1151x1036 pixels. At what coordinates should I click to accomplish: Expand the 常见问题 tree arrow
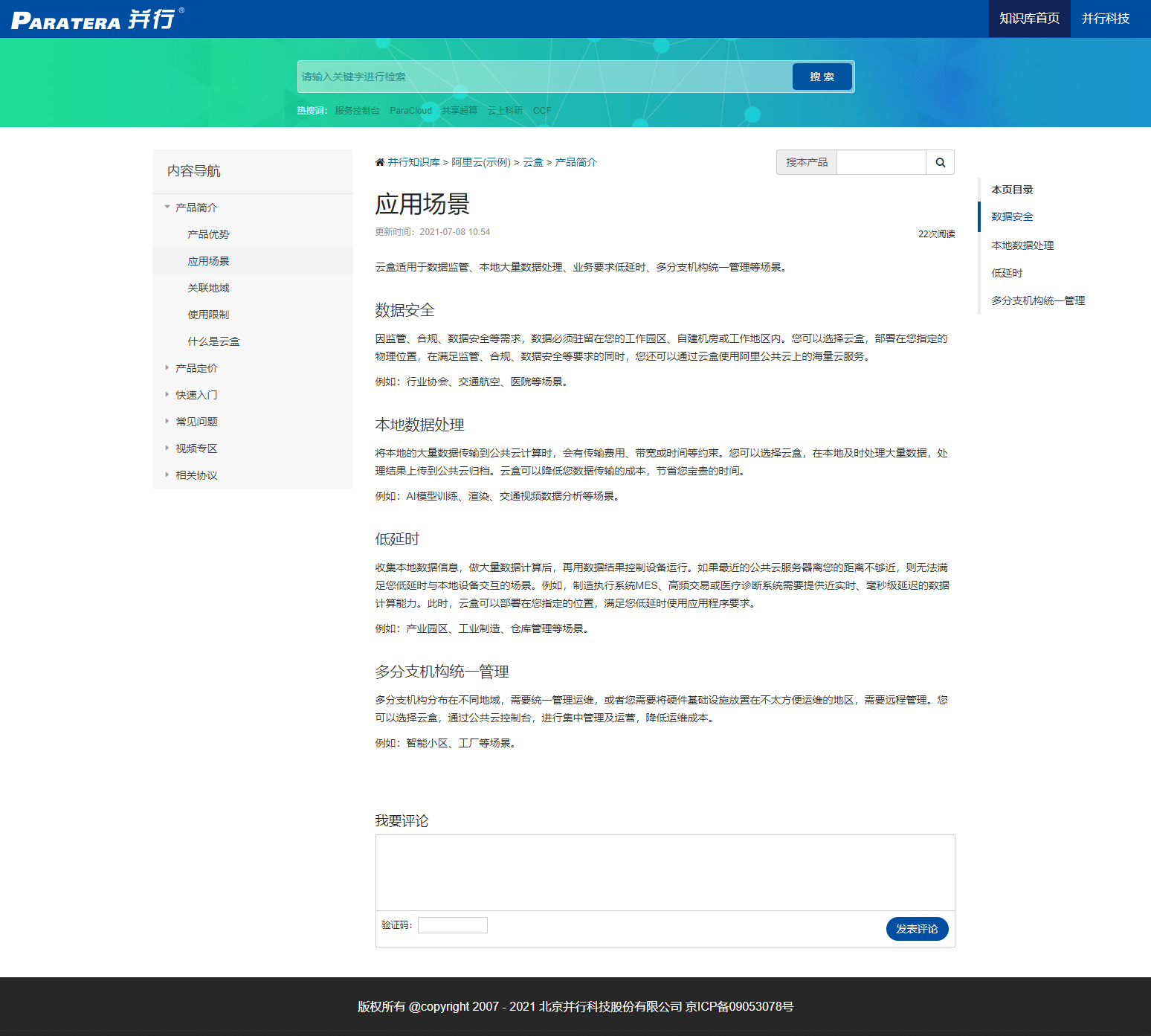[x=167, y=421]
